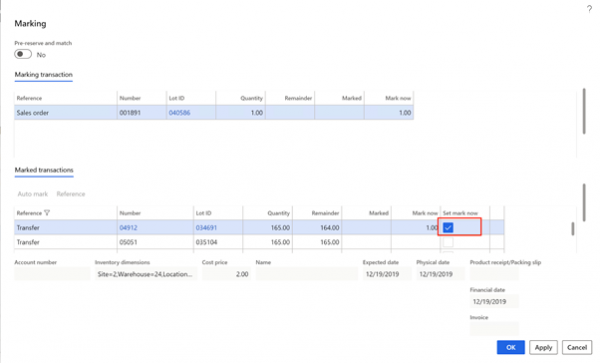This screenshot has width=600, height=363.
Task: Click the Quantity 1.00 cell in Sales order row
Action: [240, 113]
